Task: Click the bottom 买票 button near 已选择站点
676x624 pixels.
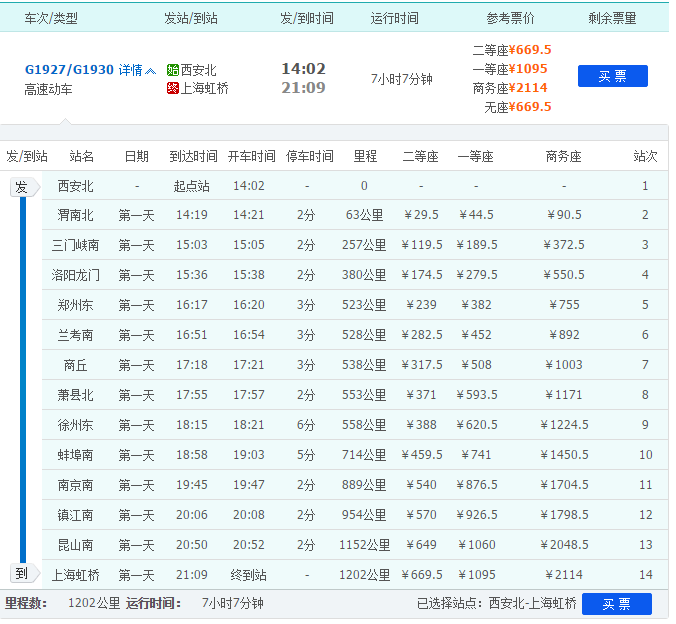Action: pos(617,604)
